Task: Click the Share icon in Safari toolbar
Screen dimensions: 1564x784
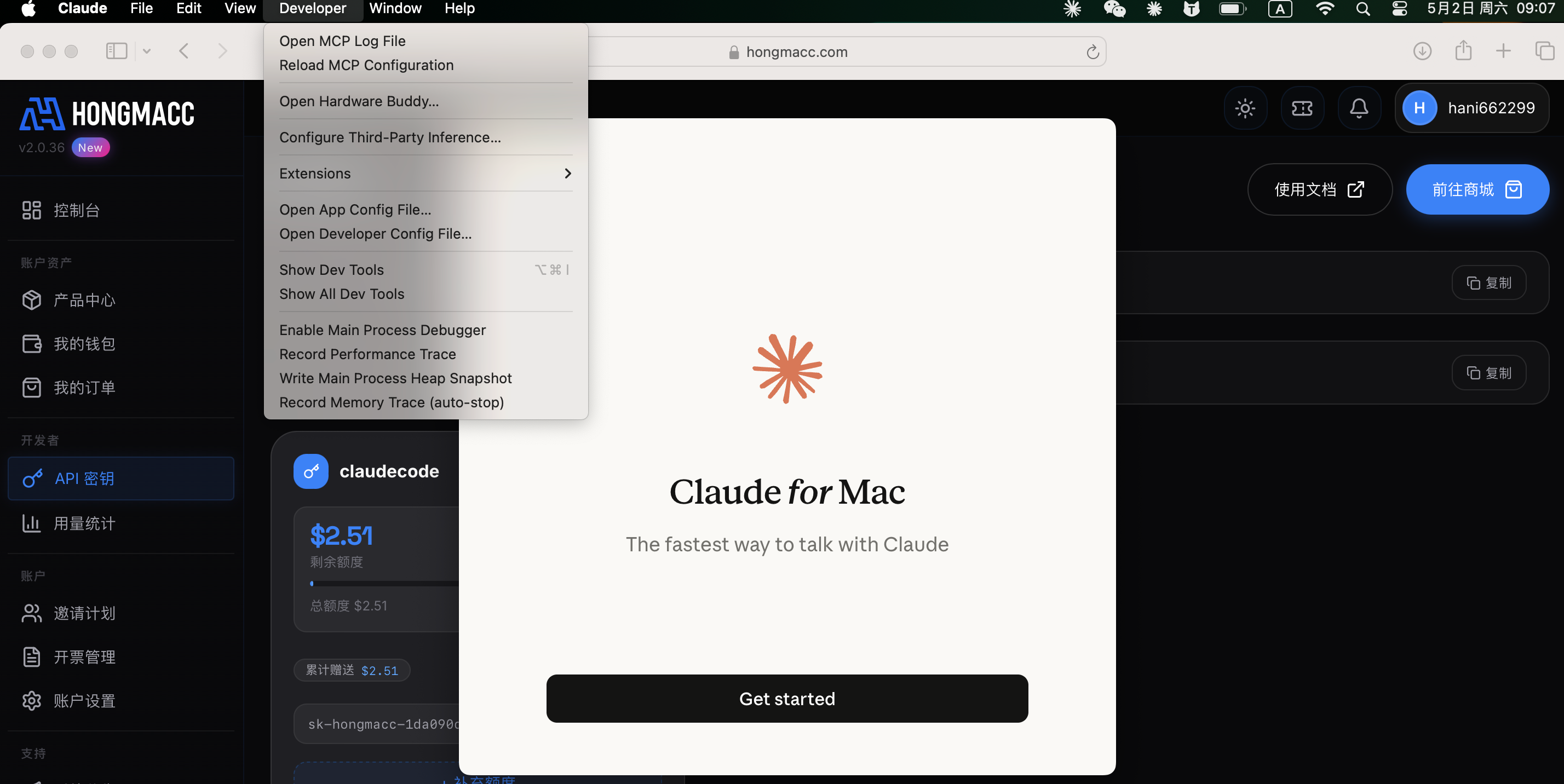Action: (x=1463, y=50)
